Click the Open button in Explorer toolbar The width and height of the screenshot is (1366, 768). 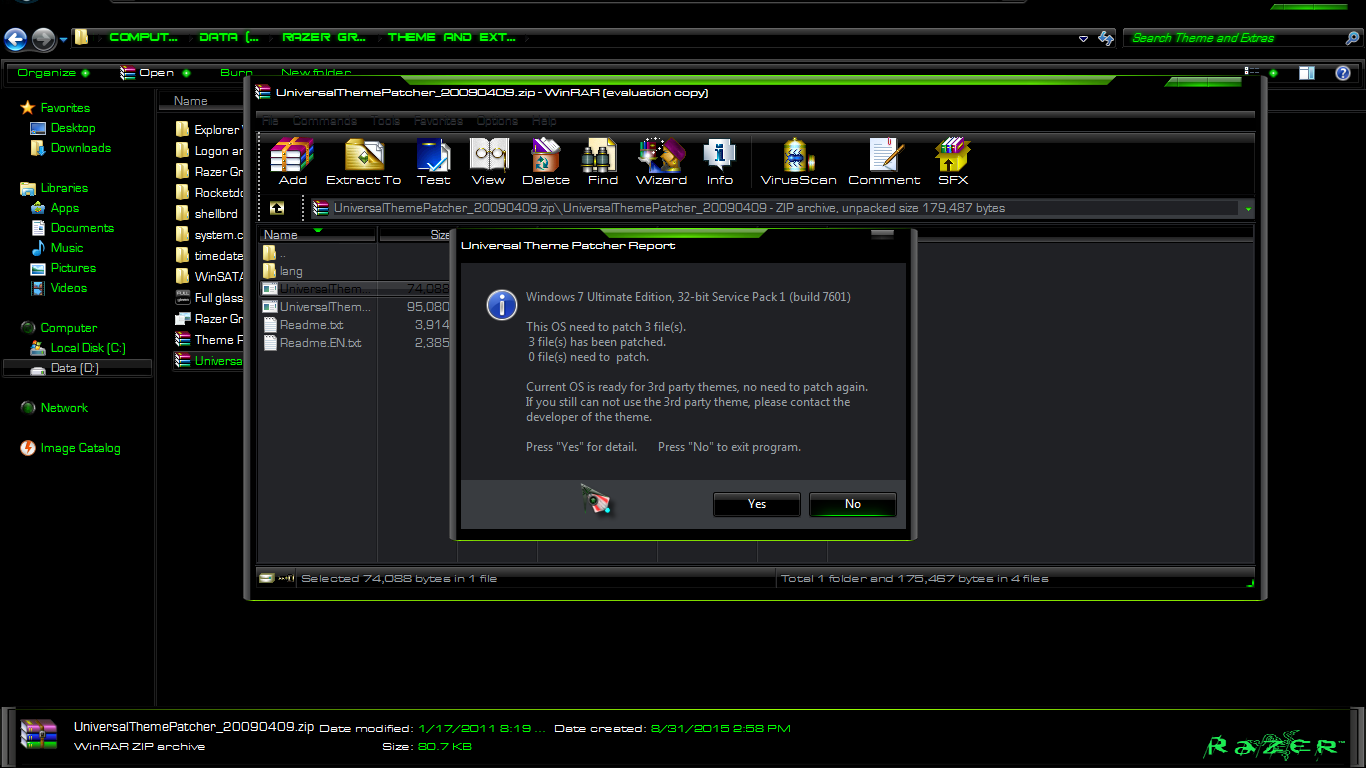click(x=147, y=73)
